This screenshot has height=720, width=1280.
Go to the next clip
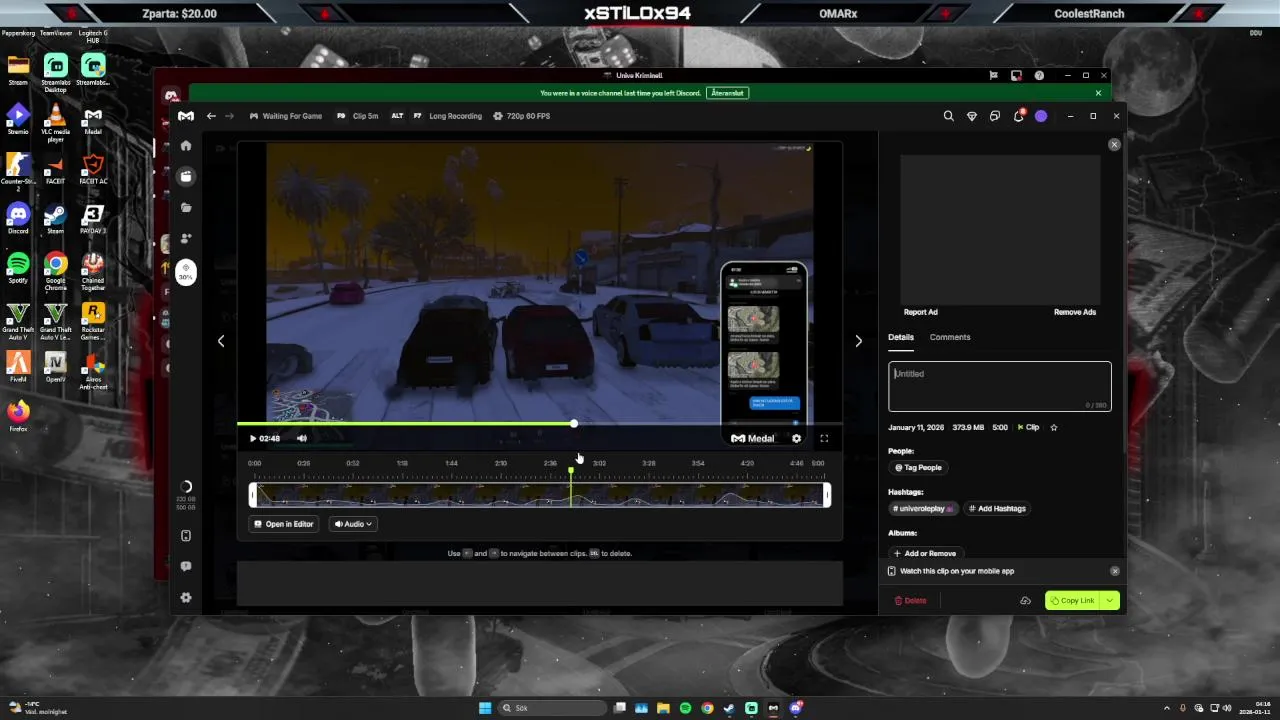pyautogui.click(x=858, y=341)
